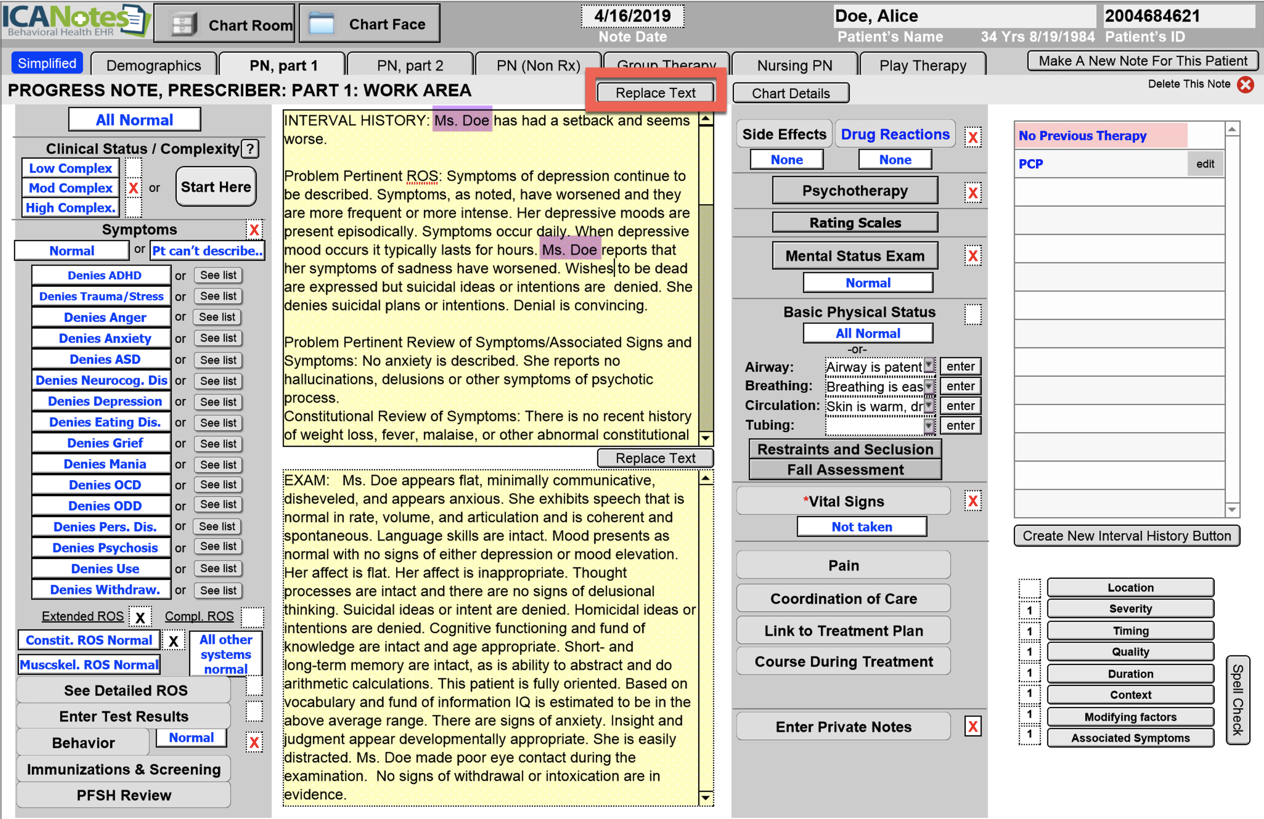Click the red X next to Psychotherapy
Viewport: 1264px width, 819px height.
tap(972, 192)
